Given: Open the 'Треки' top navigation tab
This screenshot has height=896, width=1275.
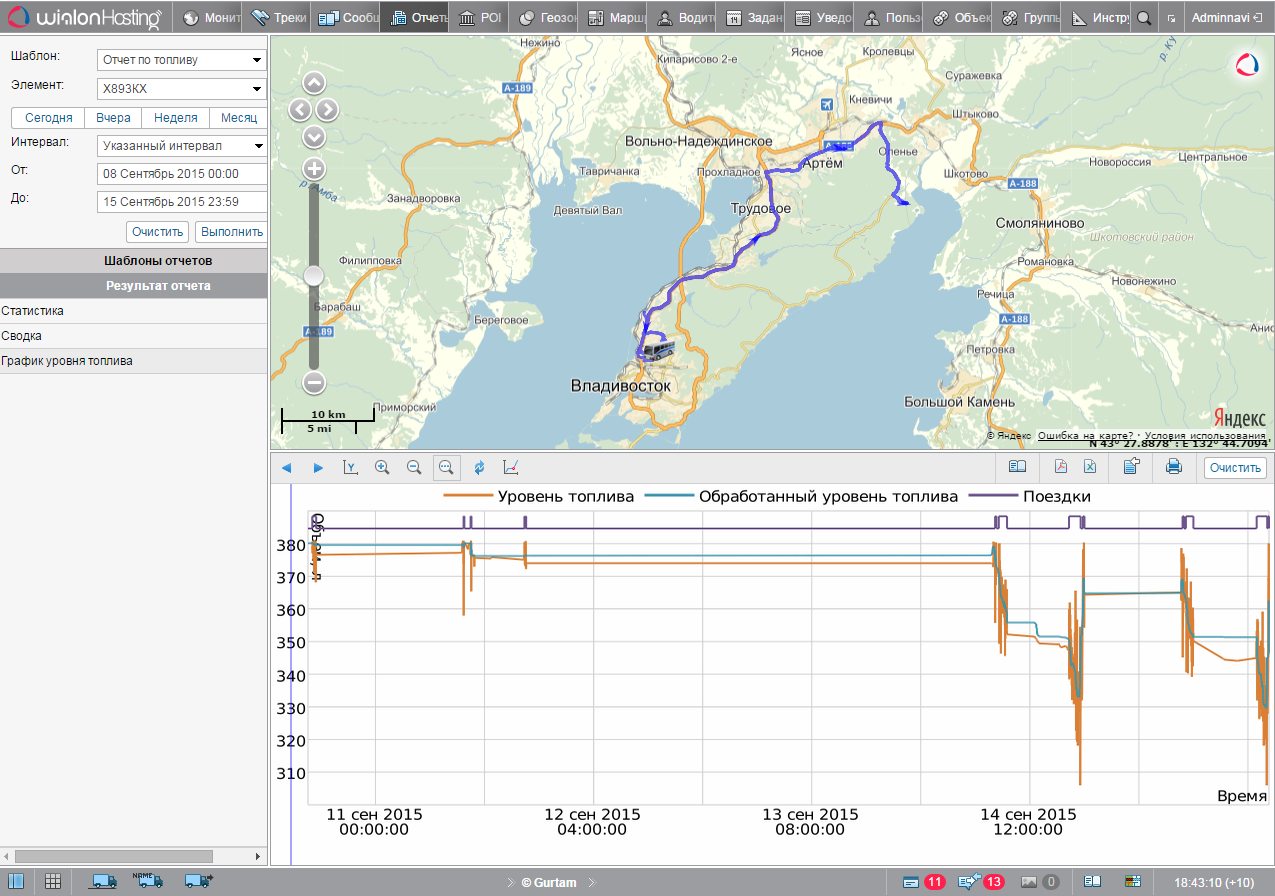Looking at the screenshot, I should pos(276,18).
